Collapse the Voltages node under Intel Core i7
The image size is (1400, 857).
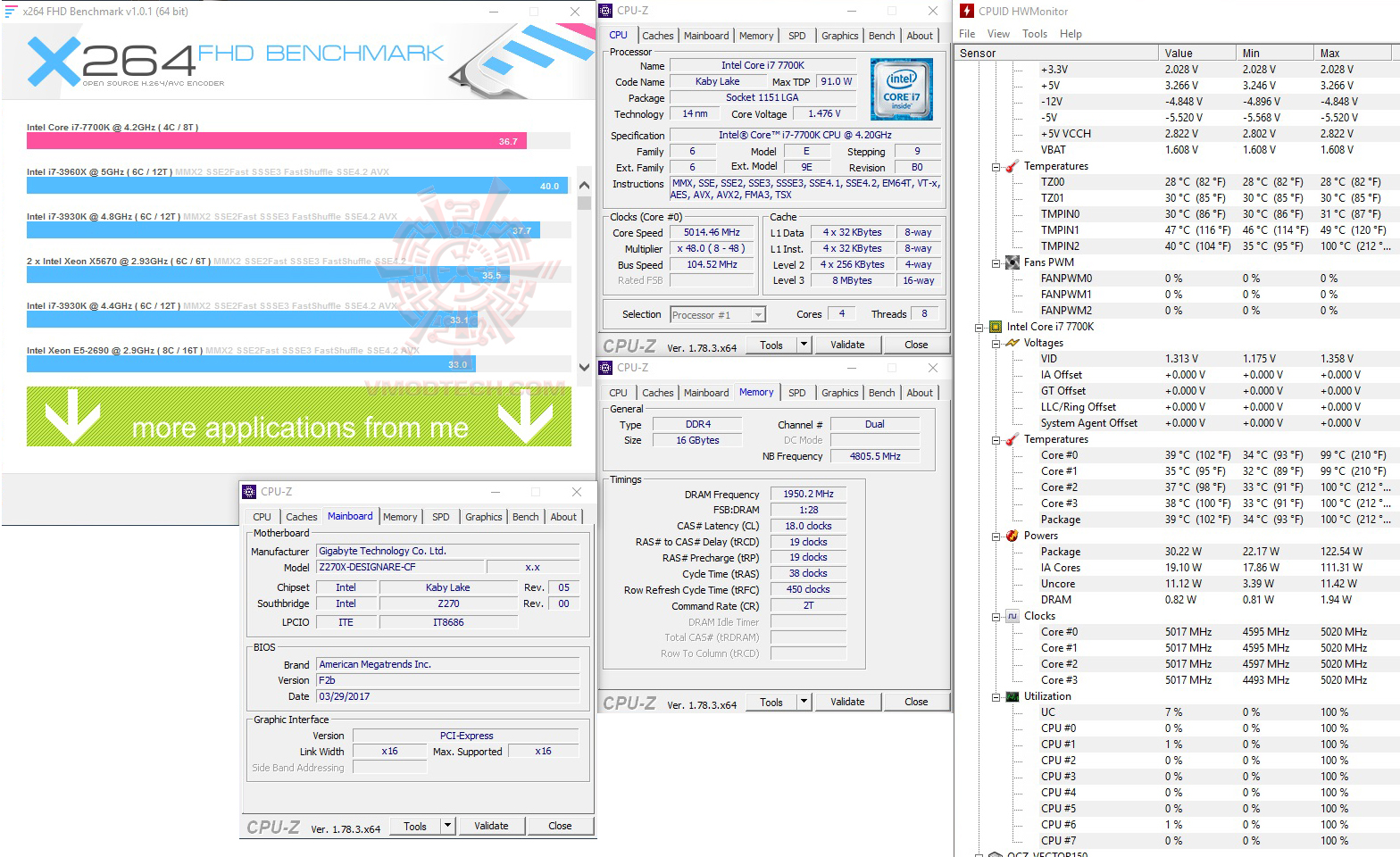coord(996,344)
